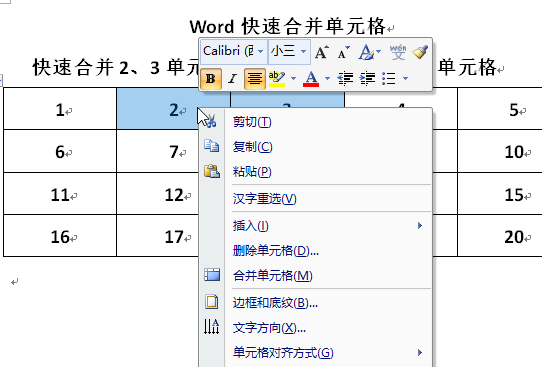The height and width of the screenshot is (367, 542).
Task: Select the Format Painter brush icon
Action: coord(420,52)
